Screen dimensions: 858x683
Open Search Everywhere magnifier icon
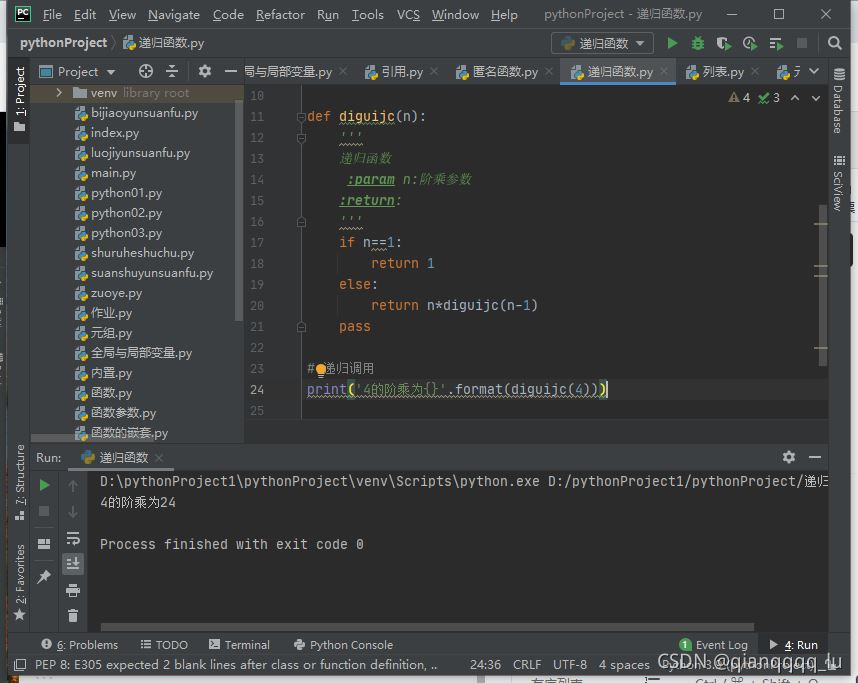pyautogui.click(x=835, y=43)
